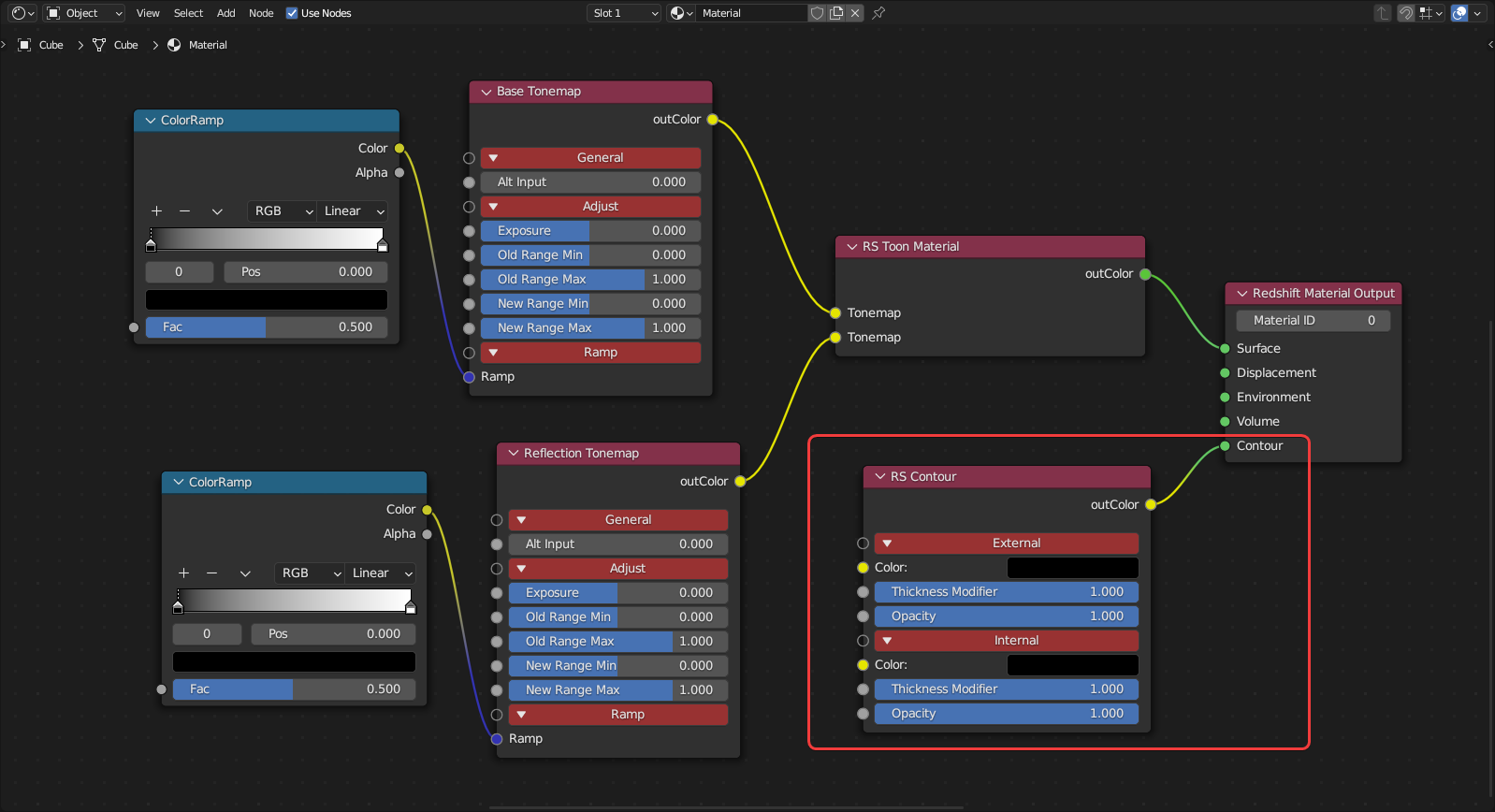The width and height of the screenshot is (1495, 812).
Task: Click the RS Toon Material node header
Action: click(990, 247)
